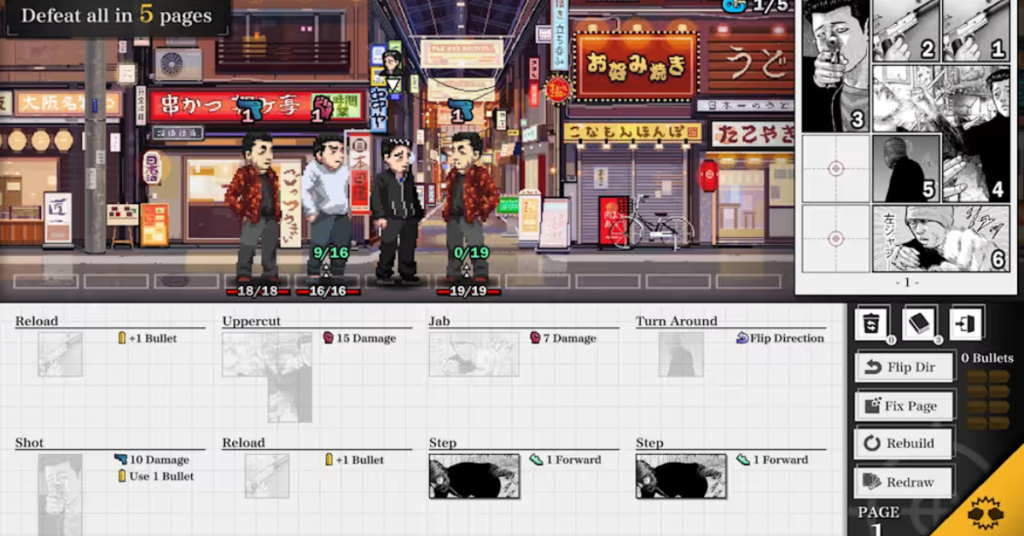Pick the Reload card panel beside Uppercut
Screen dimensions: 1024x536
(60, 354)
